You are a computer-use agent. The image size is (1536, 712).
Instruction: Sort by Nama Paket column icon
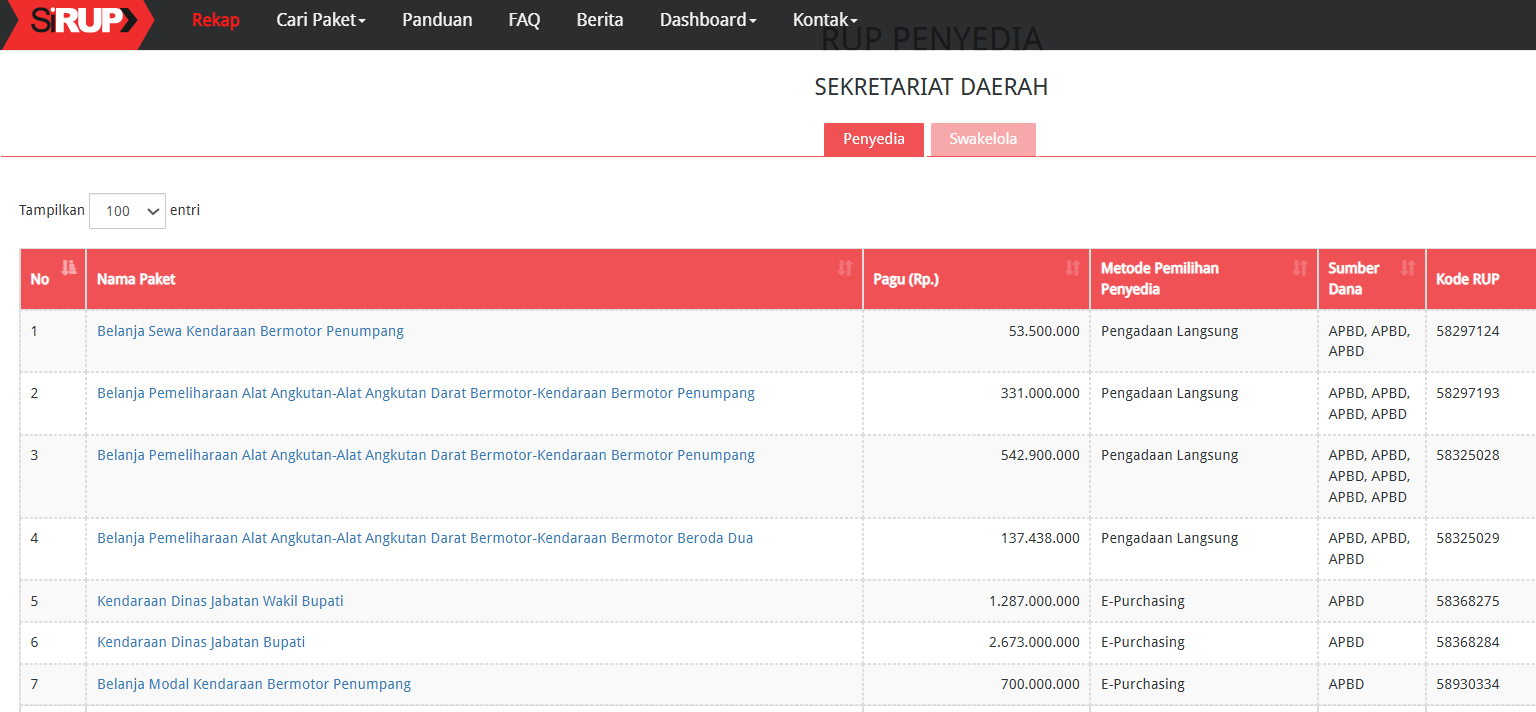pos(845,268)
